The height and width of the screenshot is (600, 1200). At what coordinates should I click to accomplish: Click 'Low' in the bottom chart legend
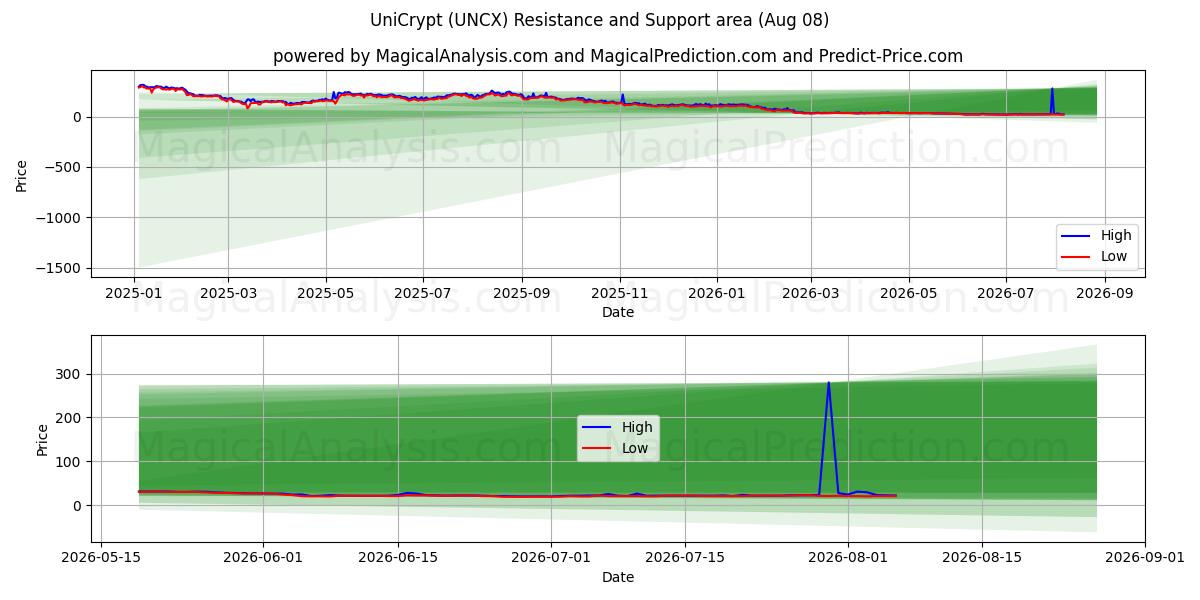(x=635, y=448)
